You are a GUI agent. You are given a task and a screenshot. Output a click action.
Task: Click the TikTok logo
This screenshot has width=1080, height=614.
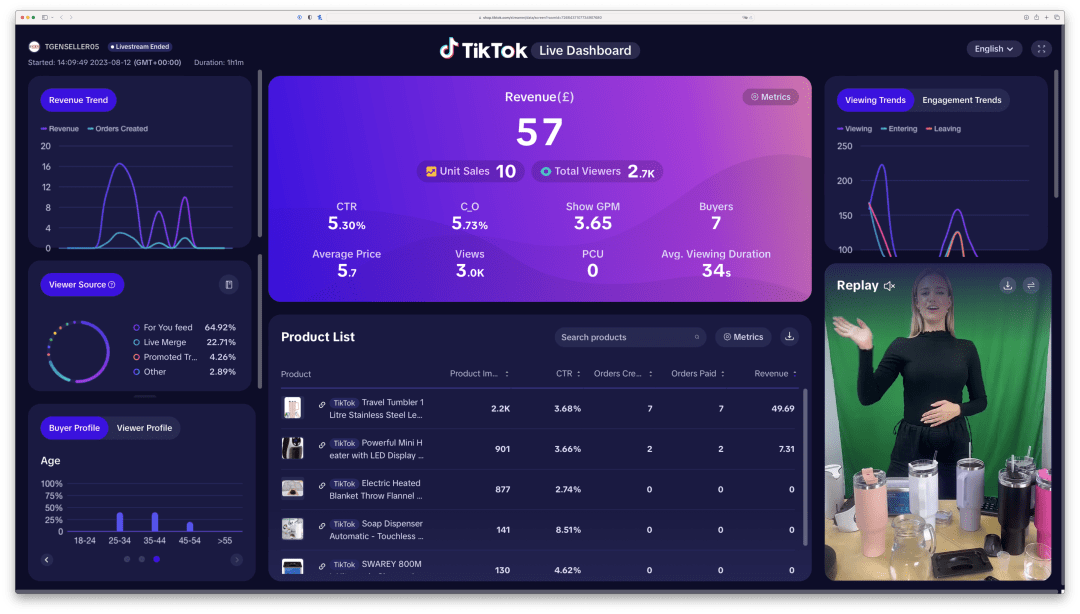483,50
